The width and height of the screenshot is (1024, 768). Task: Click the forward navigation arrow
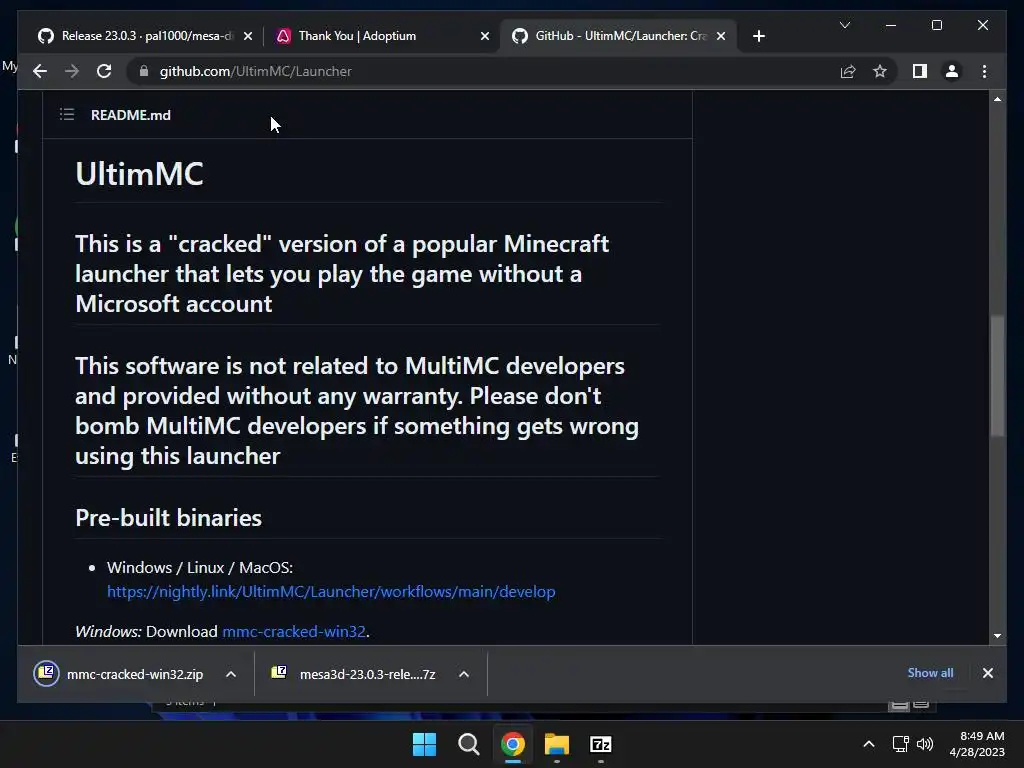tap(72, 71)
